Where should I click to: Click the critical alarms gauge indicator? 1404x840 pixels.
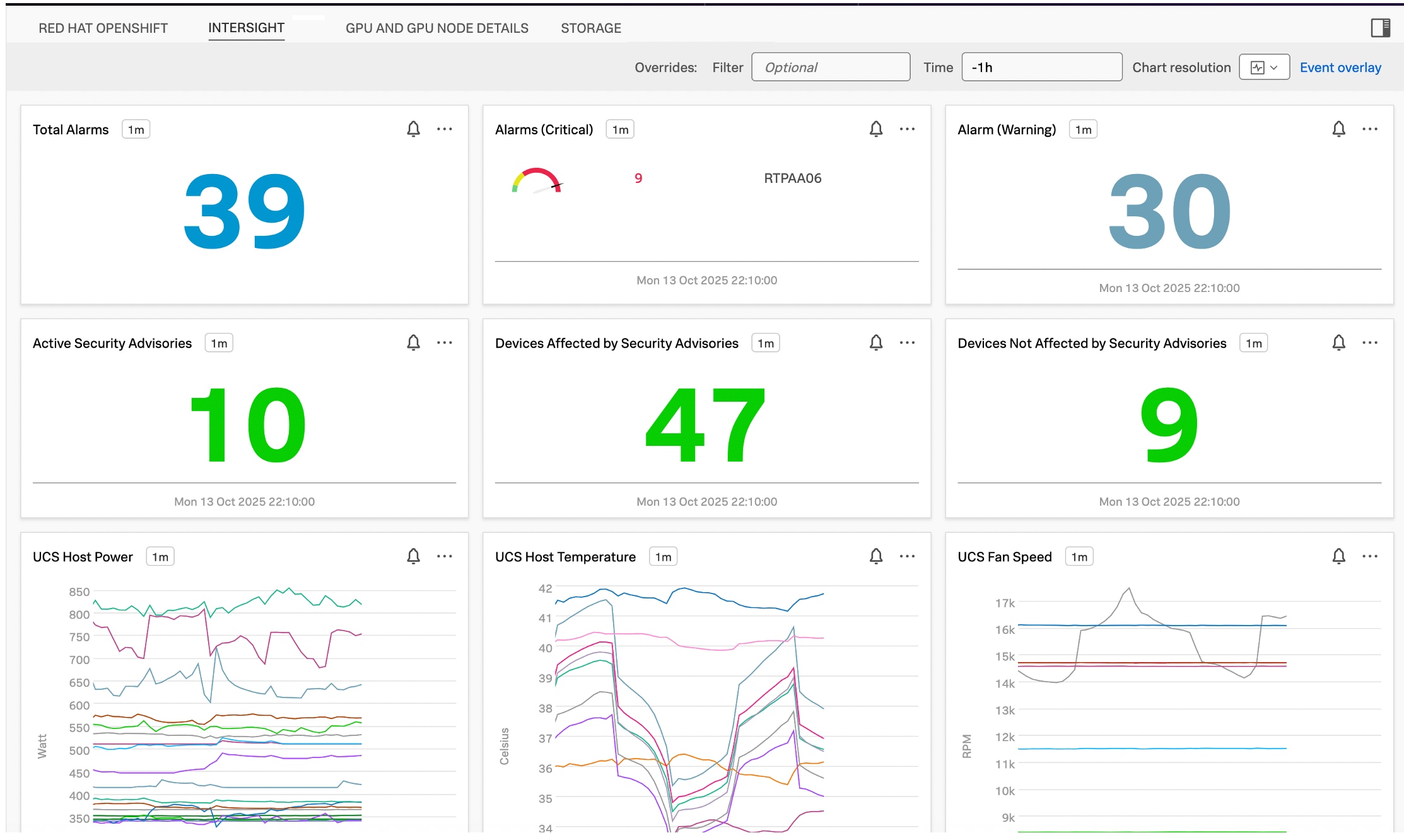537,180
